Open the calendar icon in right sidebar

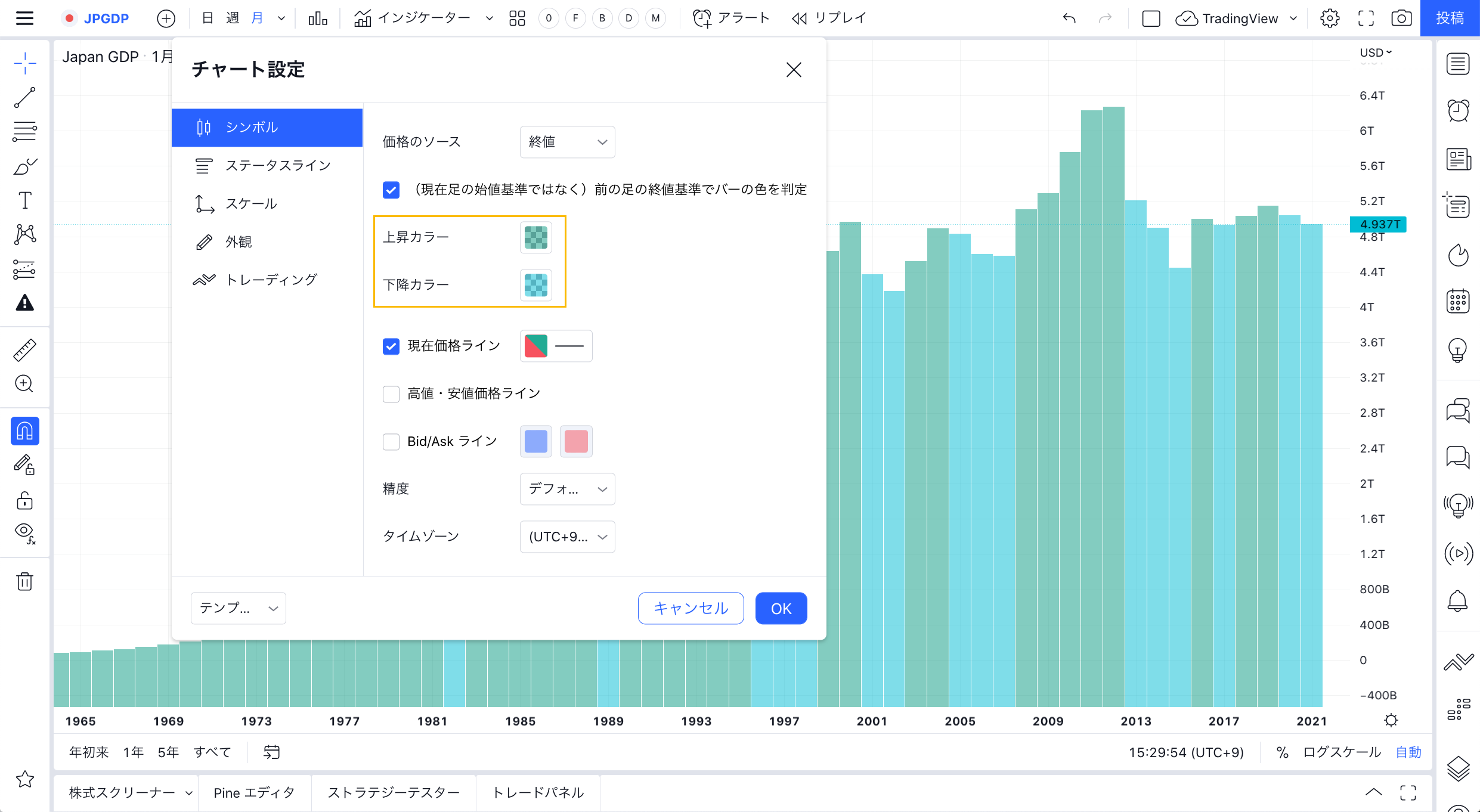pyautogui.click(x=1458, y=301)
